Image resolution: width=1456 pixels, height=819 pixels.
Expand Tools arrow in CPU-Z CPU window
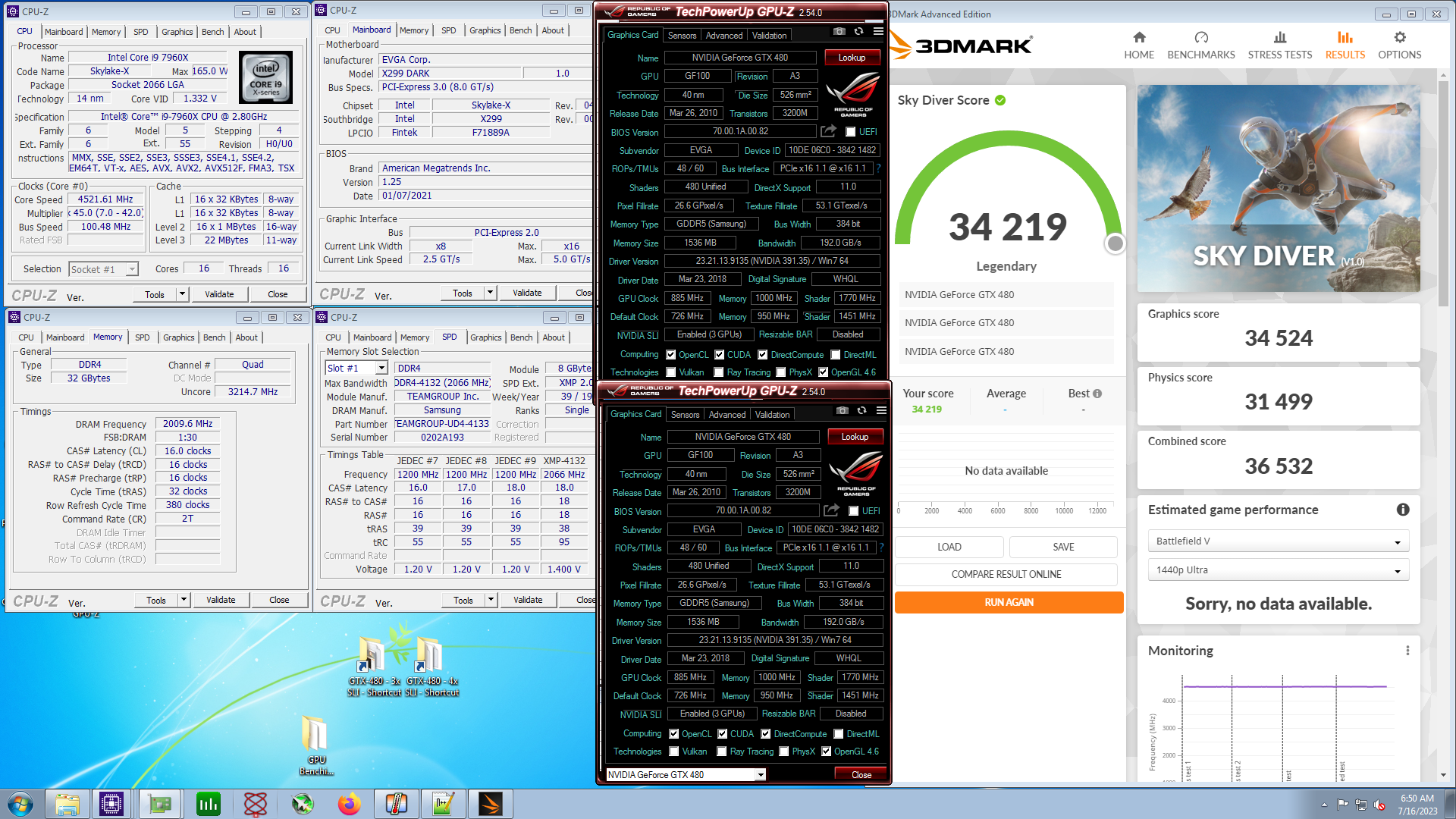(182, 294)
